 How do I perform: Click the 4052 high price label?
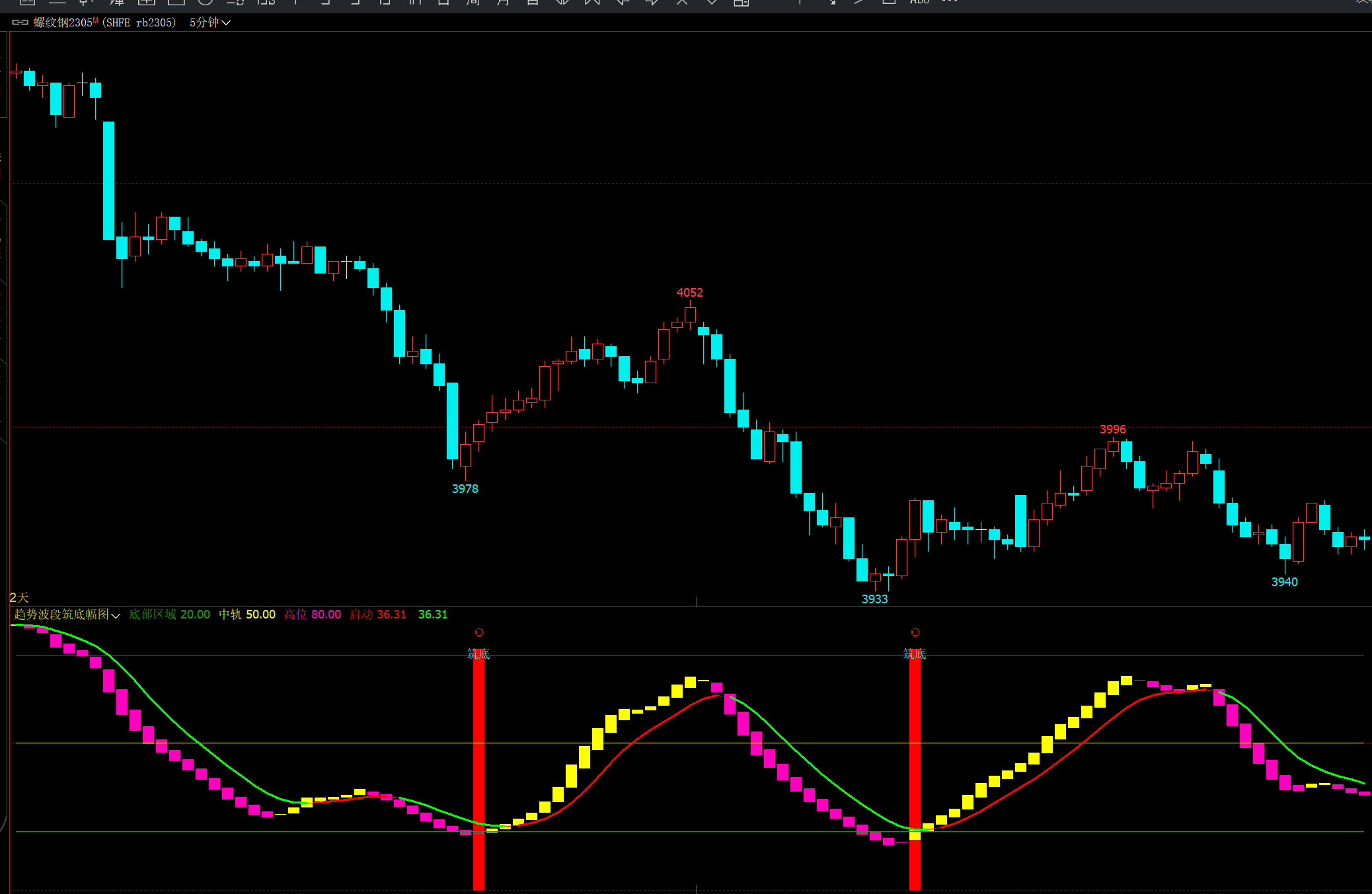click(689, 293)
